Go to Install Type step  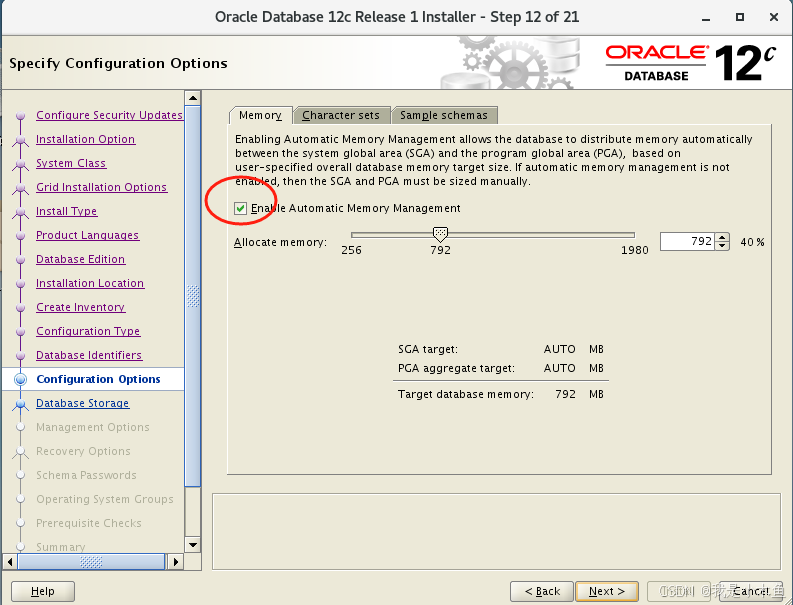click(66, 211)
